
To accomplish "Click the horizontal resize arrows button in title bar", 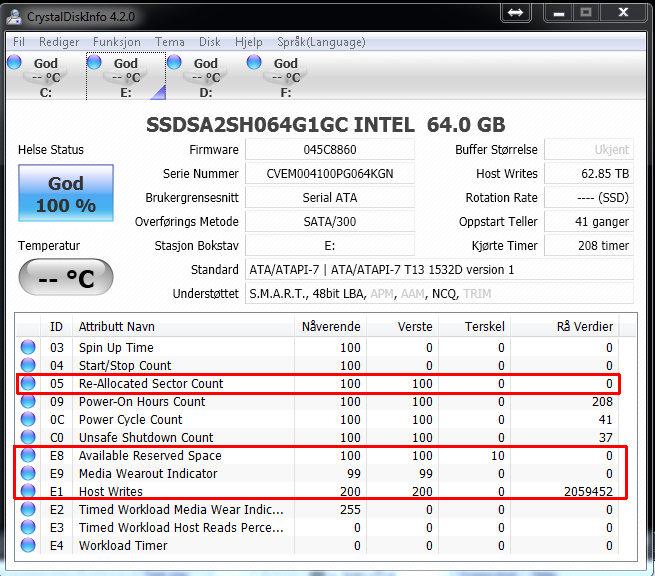I will click(x=515, y=13).
